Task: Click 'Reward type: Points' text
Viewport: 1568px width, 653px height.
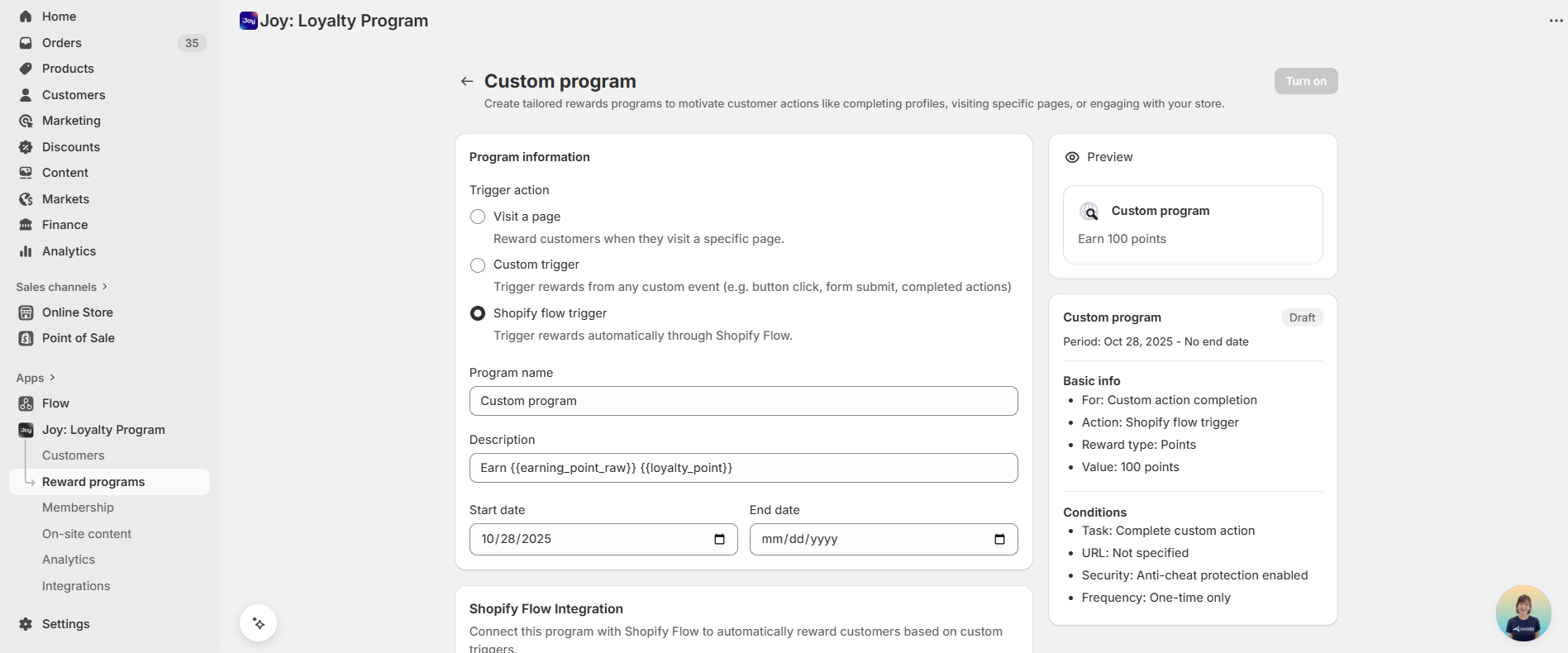Action: pyautogui.click(x=1139, y=445)
